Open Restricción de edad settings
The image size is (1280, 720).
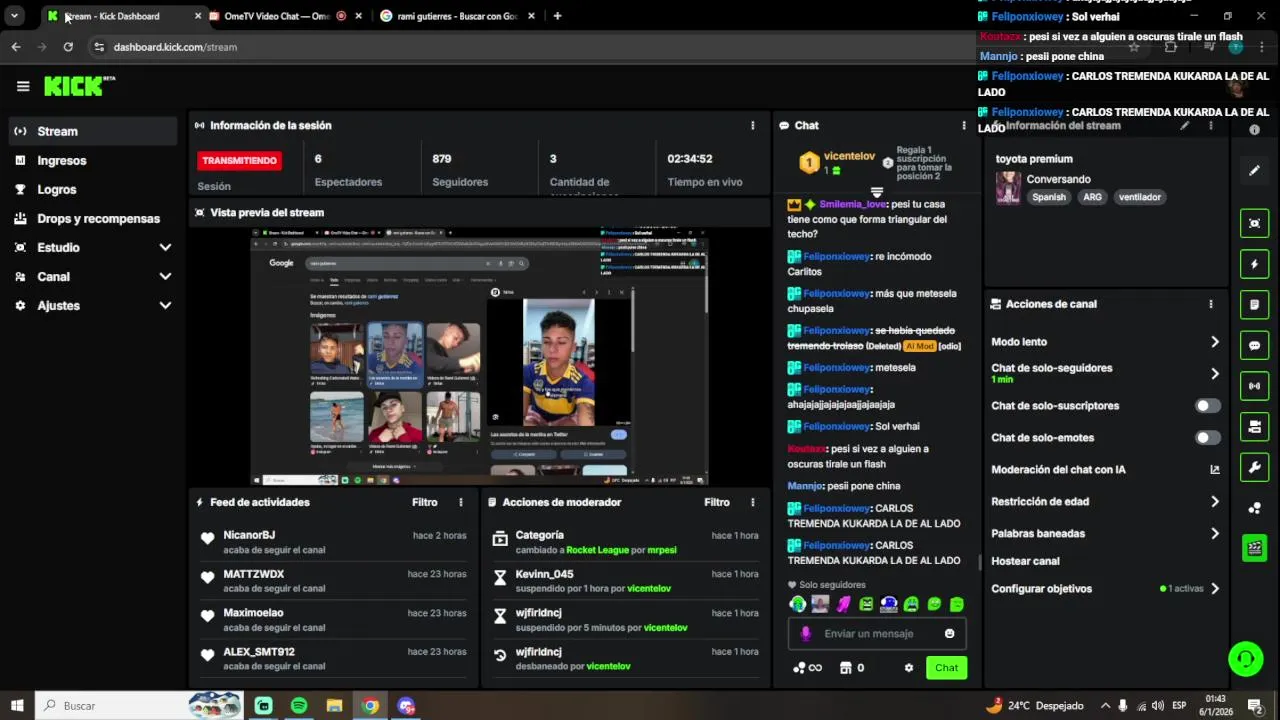(x=1106, y=502)
